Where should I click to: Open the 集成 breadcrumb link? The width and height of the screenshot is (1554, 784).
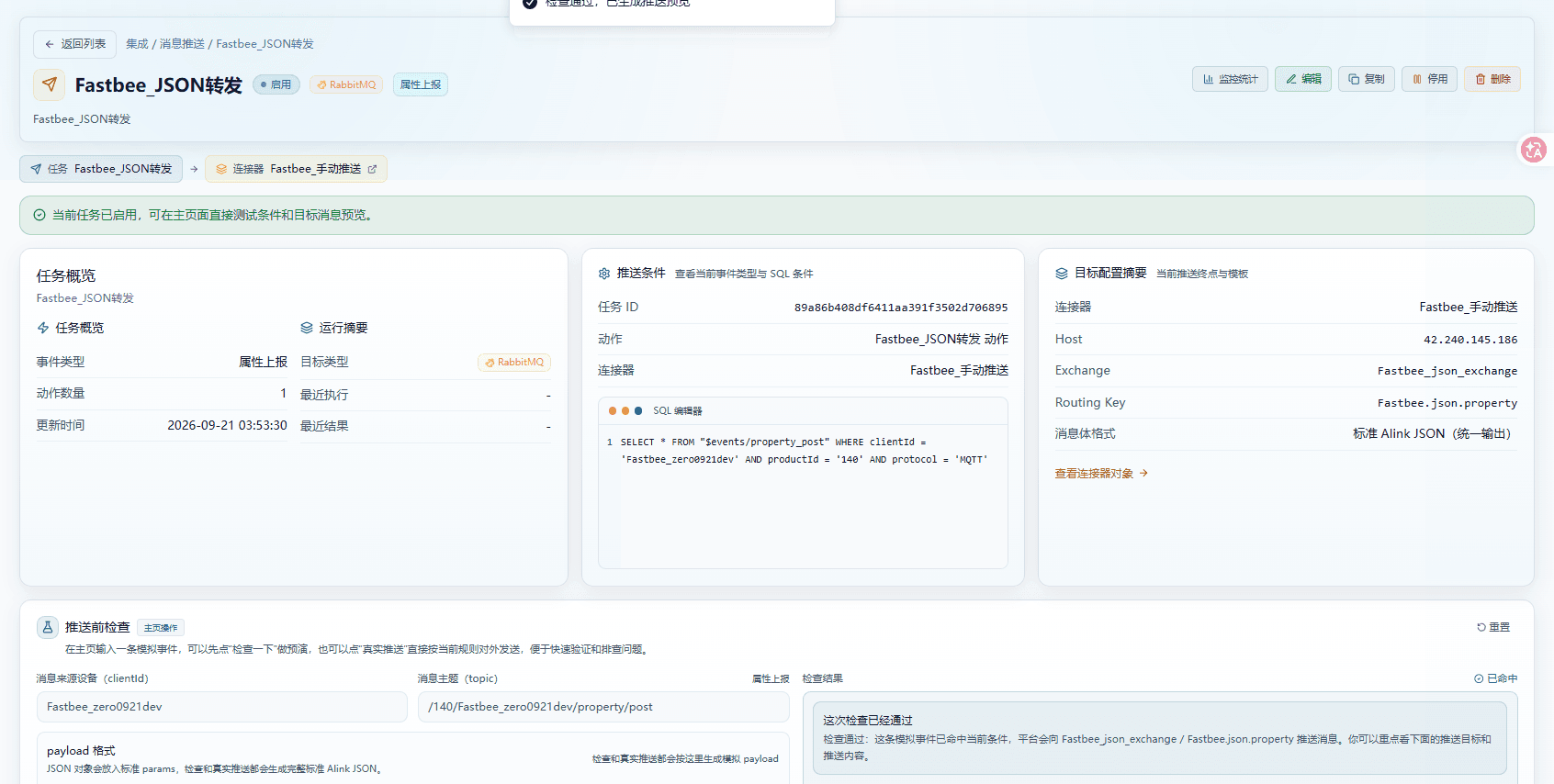coord(137,44)
